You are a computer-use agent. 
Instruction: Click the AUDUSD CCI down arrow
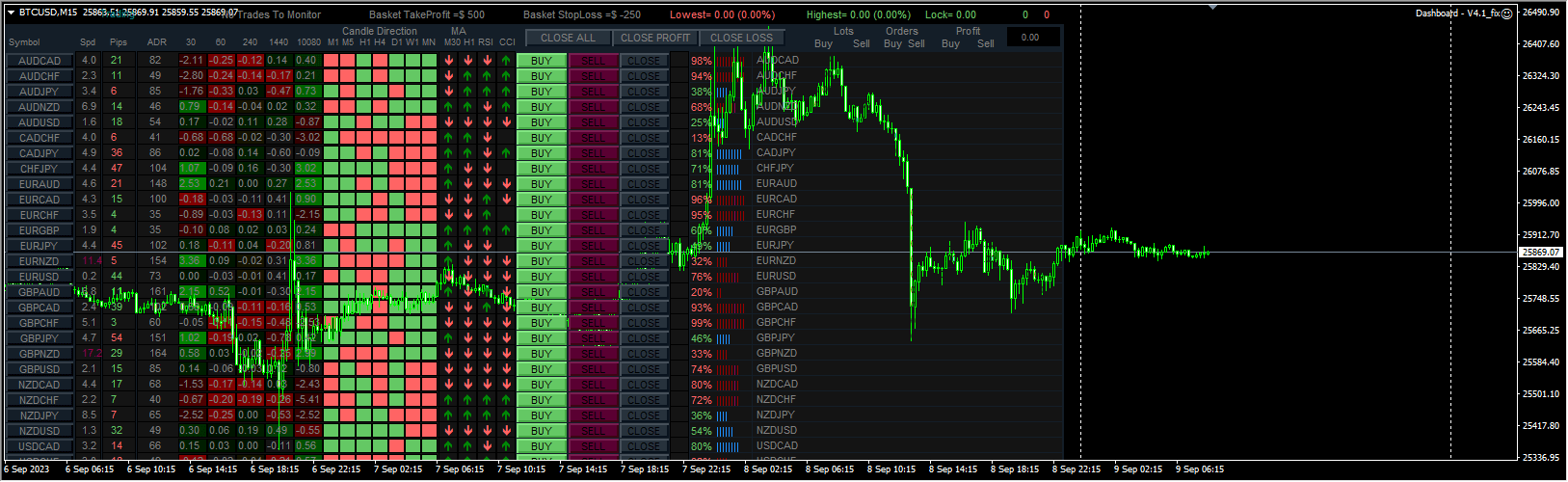pyautogui.click(x=506, y=122)
